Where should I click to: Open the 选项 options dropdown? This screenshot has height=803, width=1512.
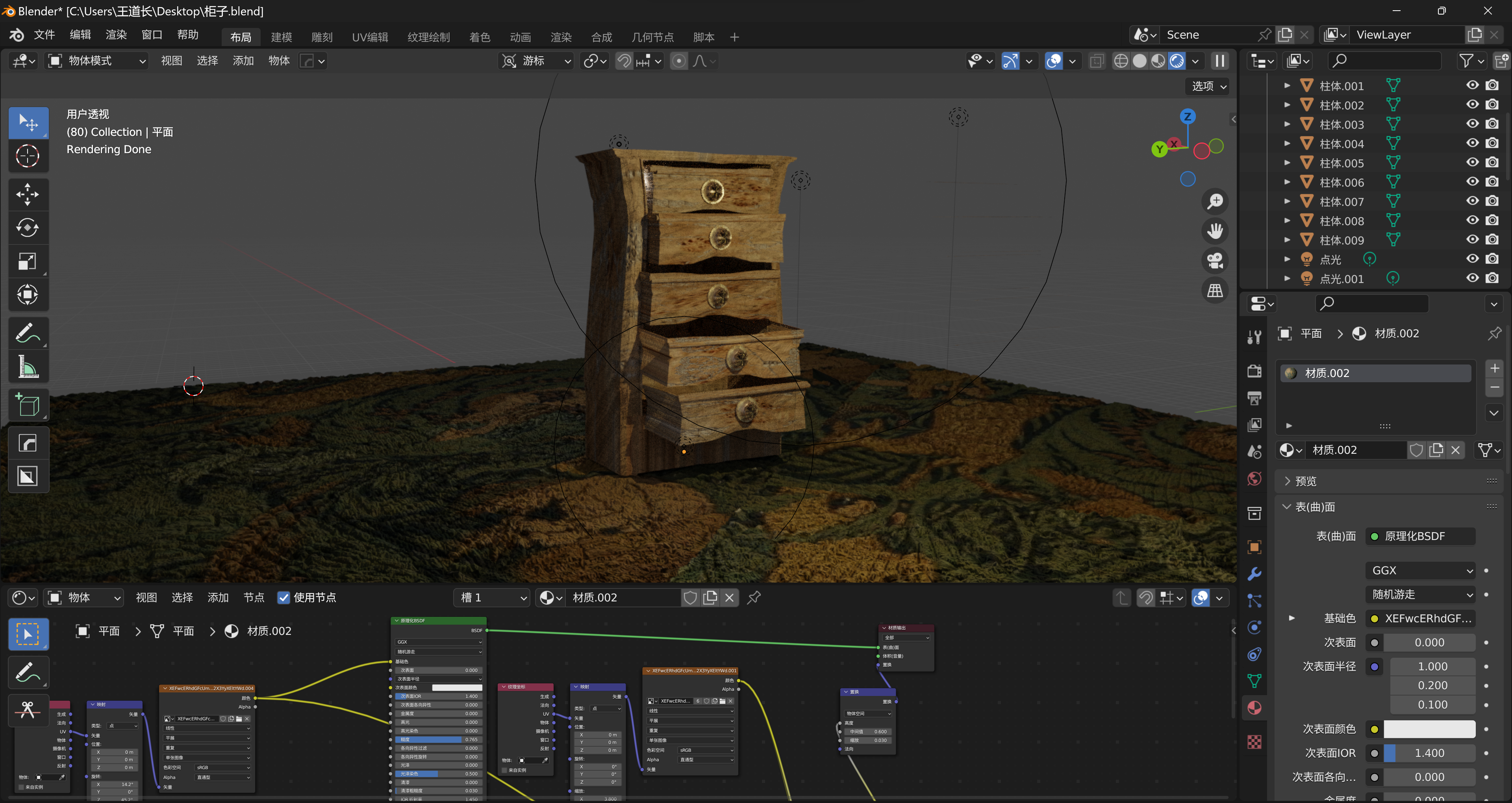point(1208,86)
